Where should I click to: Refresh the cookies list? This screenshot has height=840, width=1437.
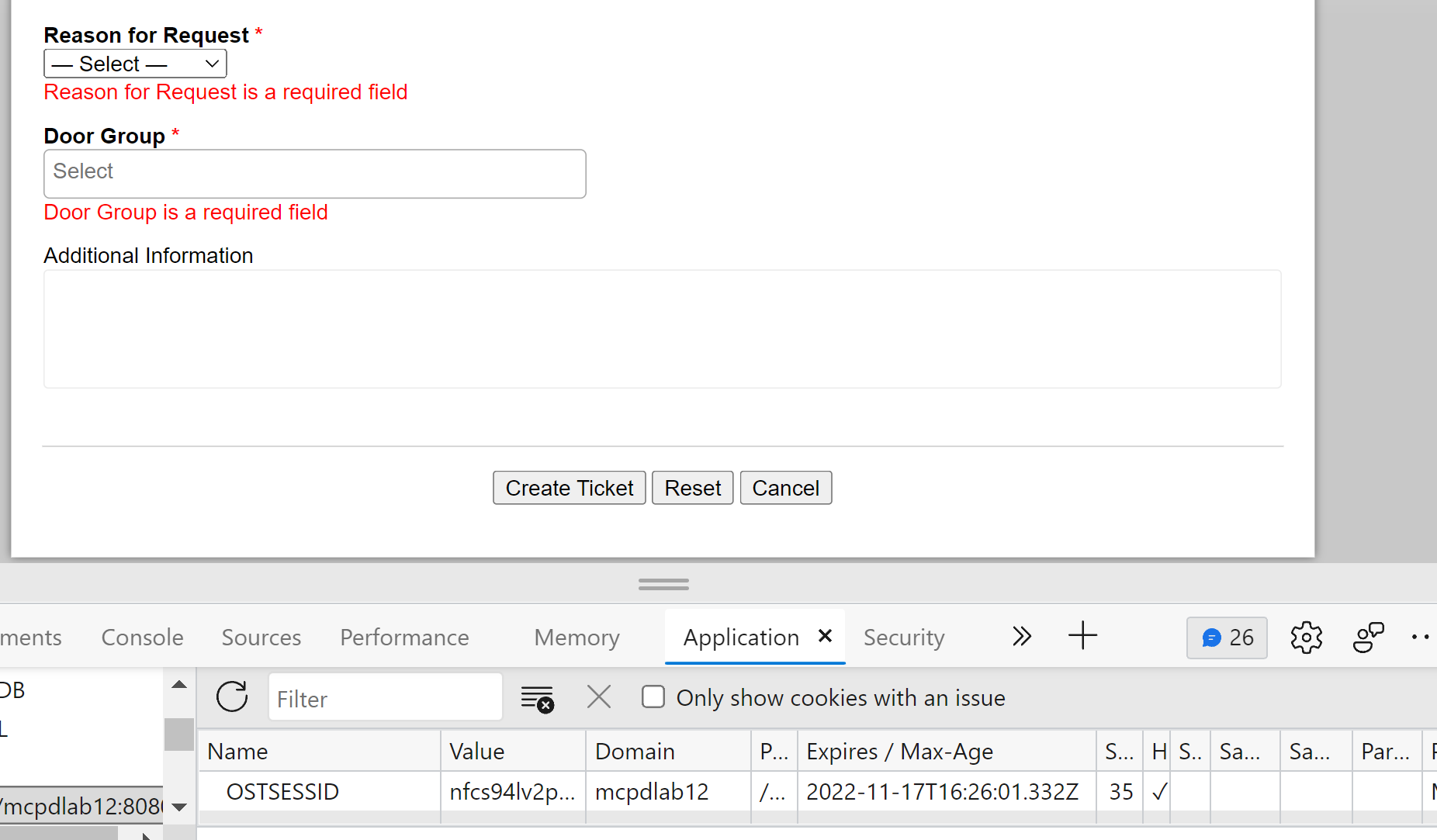[x=232, y=697]
